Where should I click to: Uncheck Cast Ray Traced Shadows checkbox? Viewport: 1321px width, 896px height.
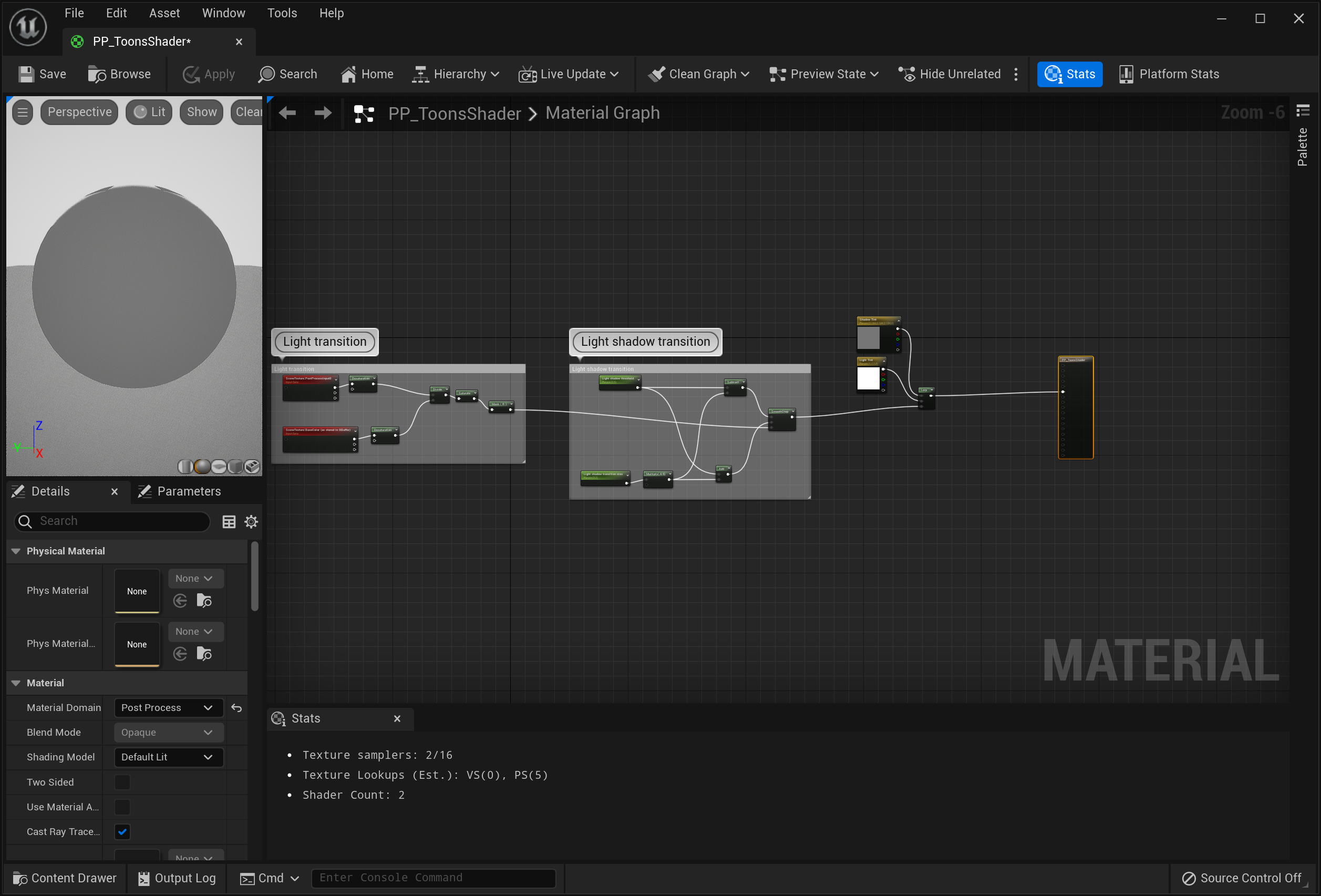(122, 831)
